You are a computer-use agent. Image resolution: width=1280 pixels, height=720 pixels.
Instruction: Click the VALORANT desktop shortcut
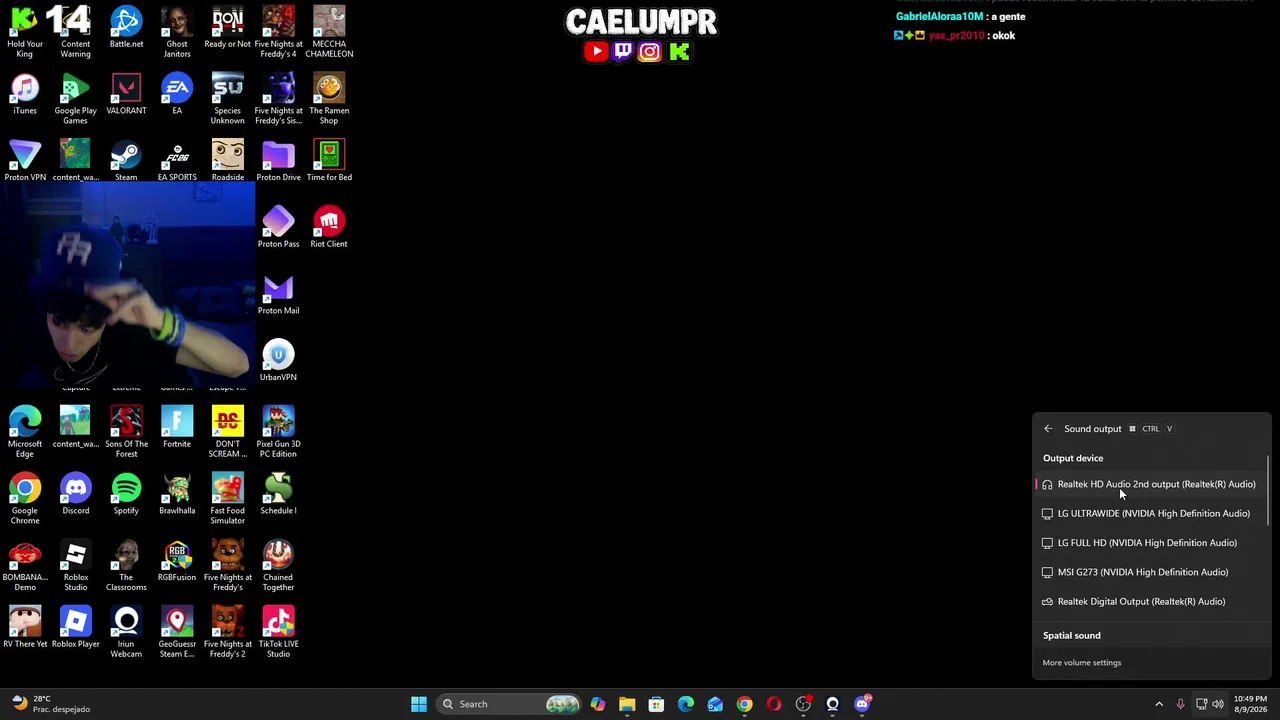(126, 94)
